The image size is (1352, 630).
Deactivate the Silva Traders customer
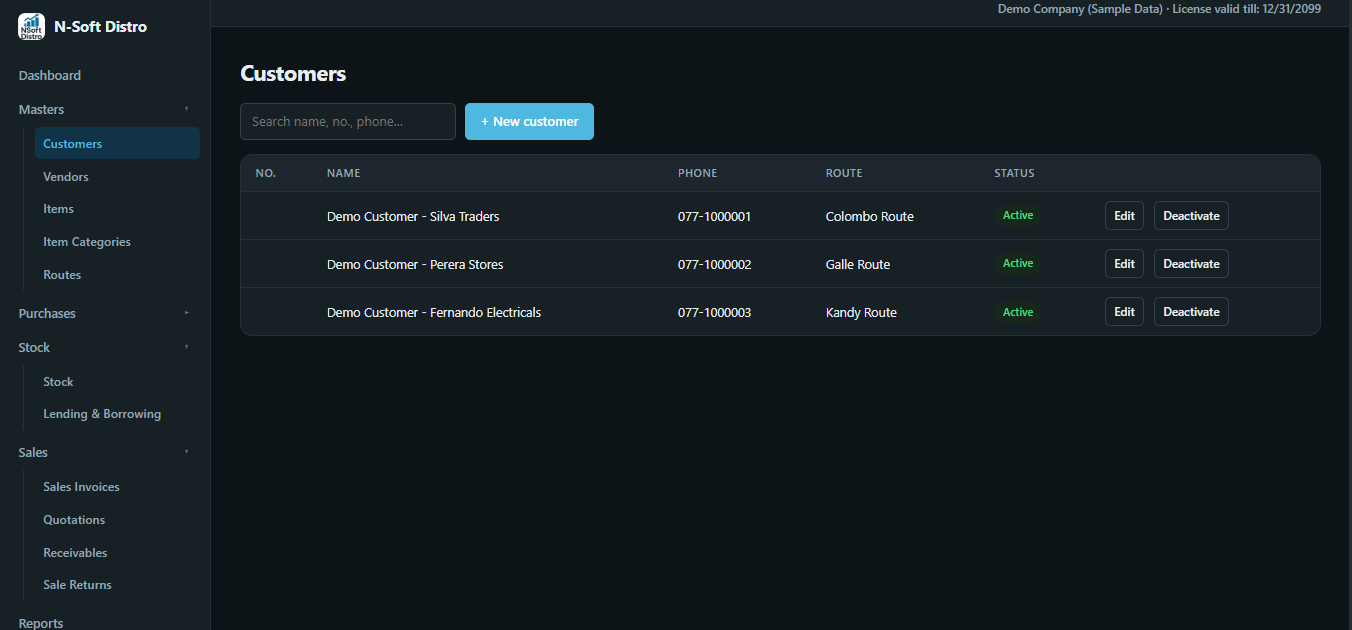(1191, 216)
